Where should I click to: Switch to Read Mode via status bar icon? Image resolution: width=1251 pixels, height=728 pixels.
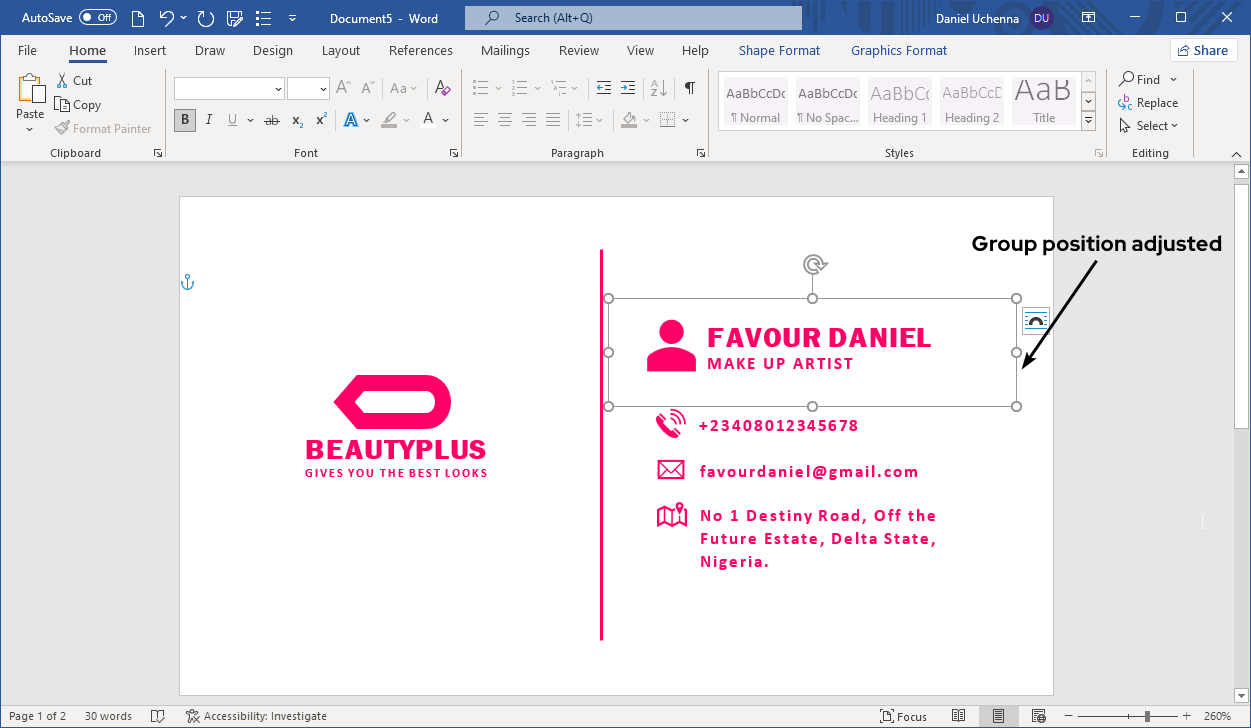958,715
